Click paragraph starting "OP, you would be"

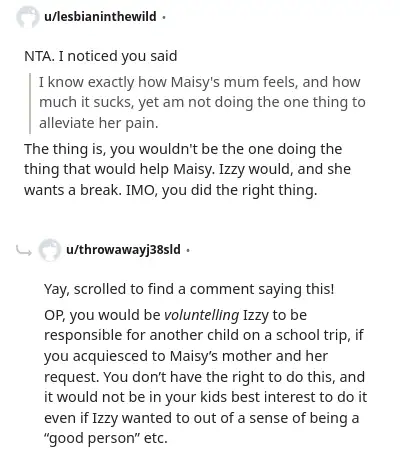[205, 377]
